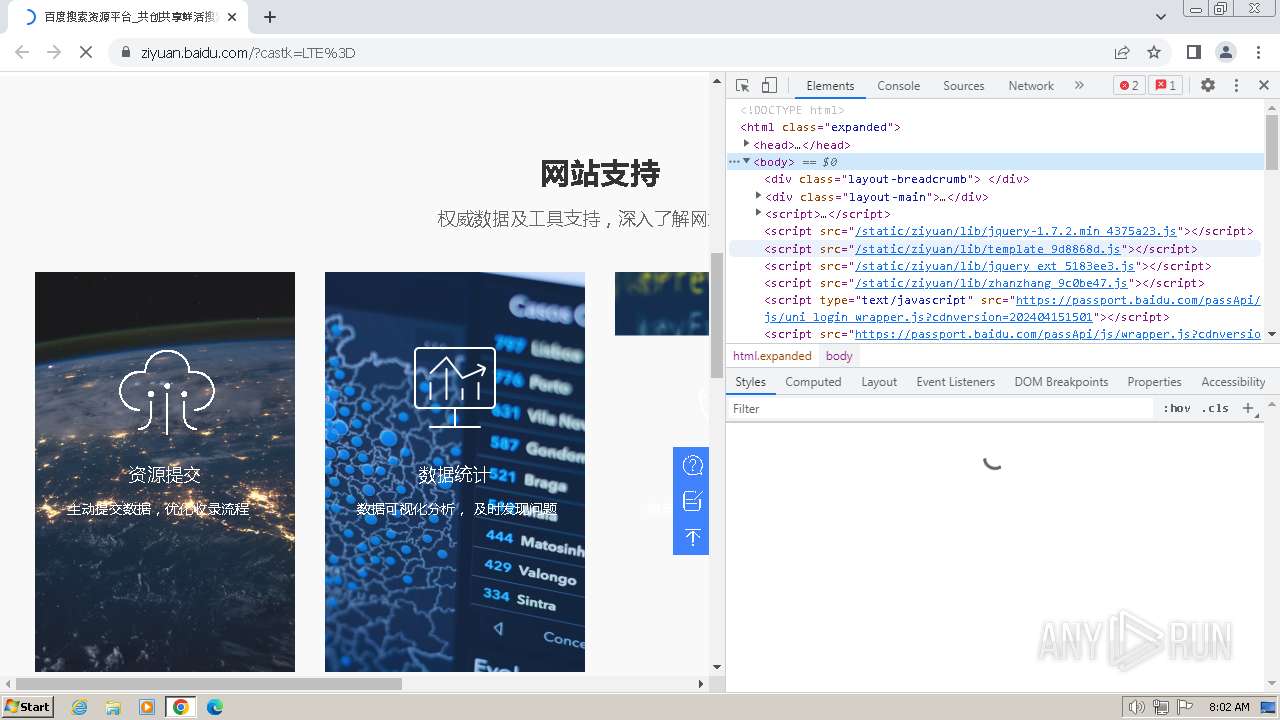Open the Layout pane tab
This screenshot has height=720, width=1280.
tap(879, 382)
